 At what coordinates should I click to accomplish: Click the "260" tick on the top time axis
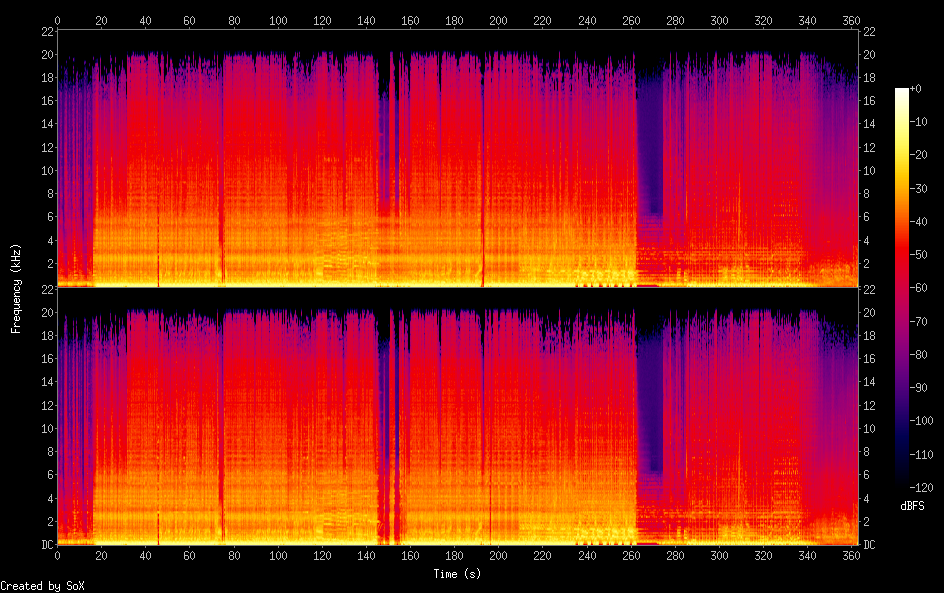click(x=631, y=20)
